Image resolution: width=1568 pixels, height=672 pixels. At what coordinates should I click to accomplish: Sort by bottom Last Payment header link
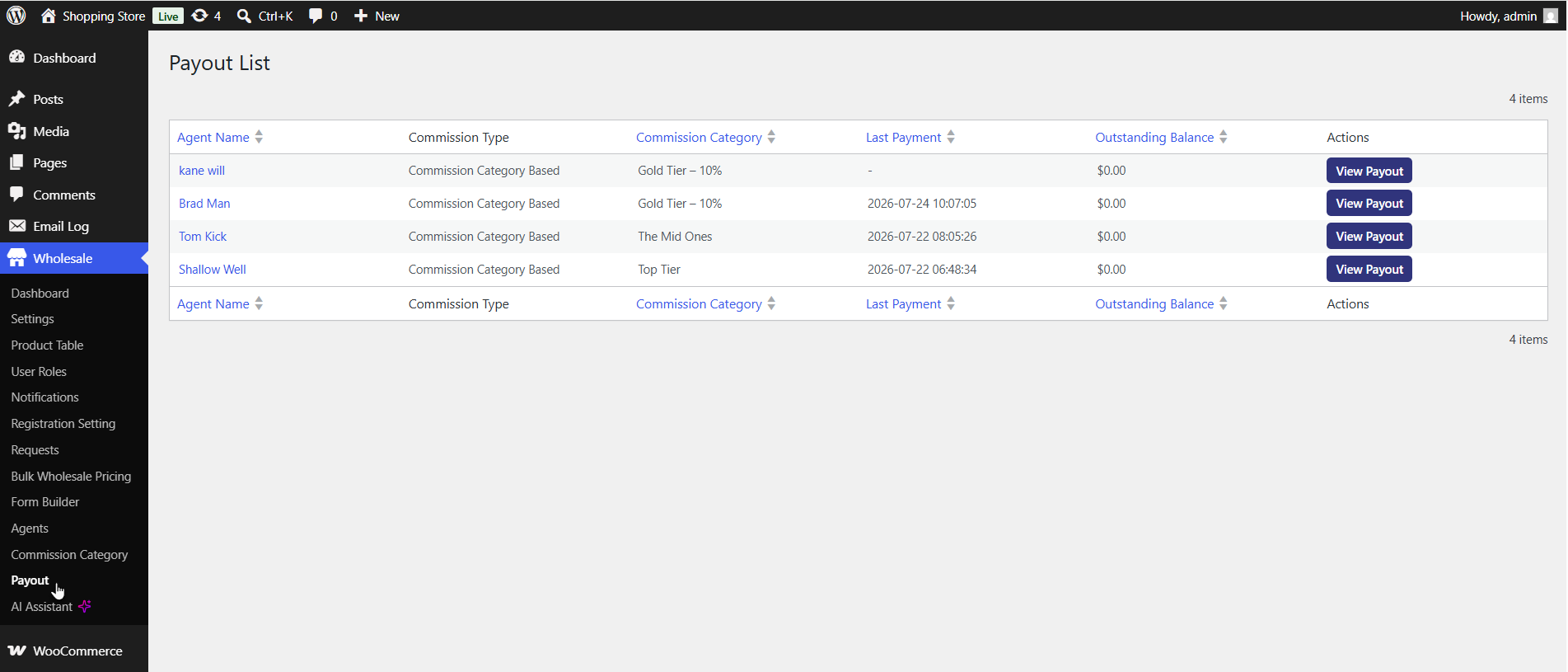pos(903,303)
